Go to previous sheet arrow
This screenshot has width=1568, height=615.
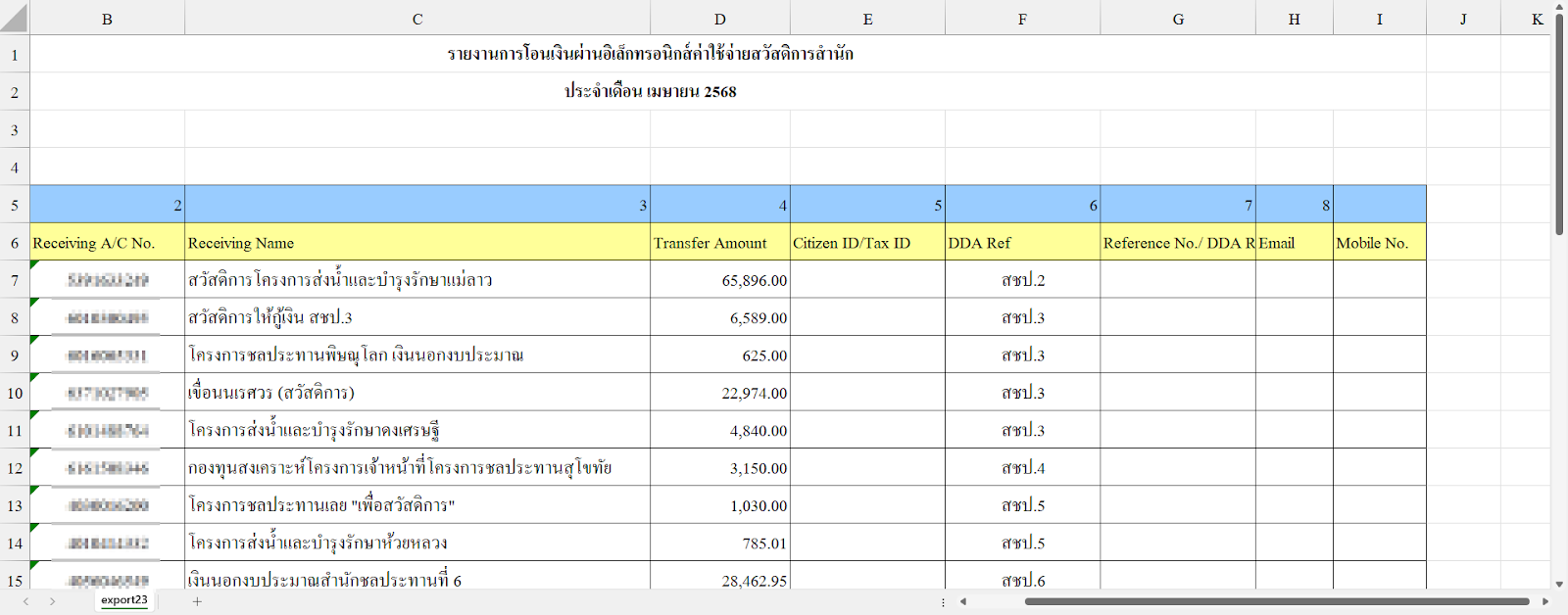point(25,601)
